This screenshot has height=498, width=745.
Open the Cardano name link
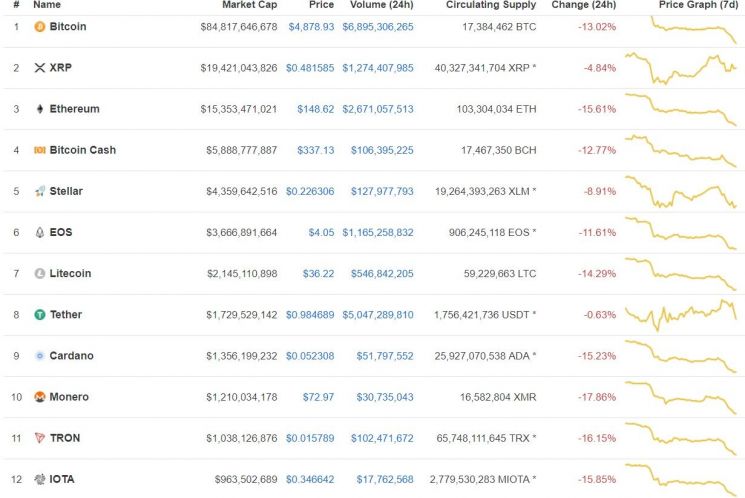pyautogui.click(x=71, y=355)
